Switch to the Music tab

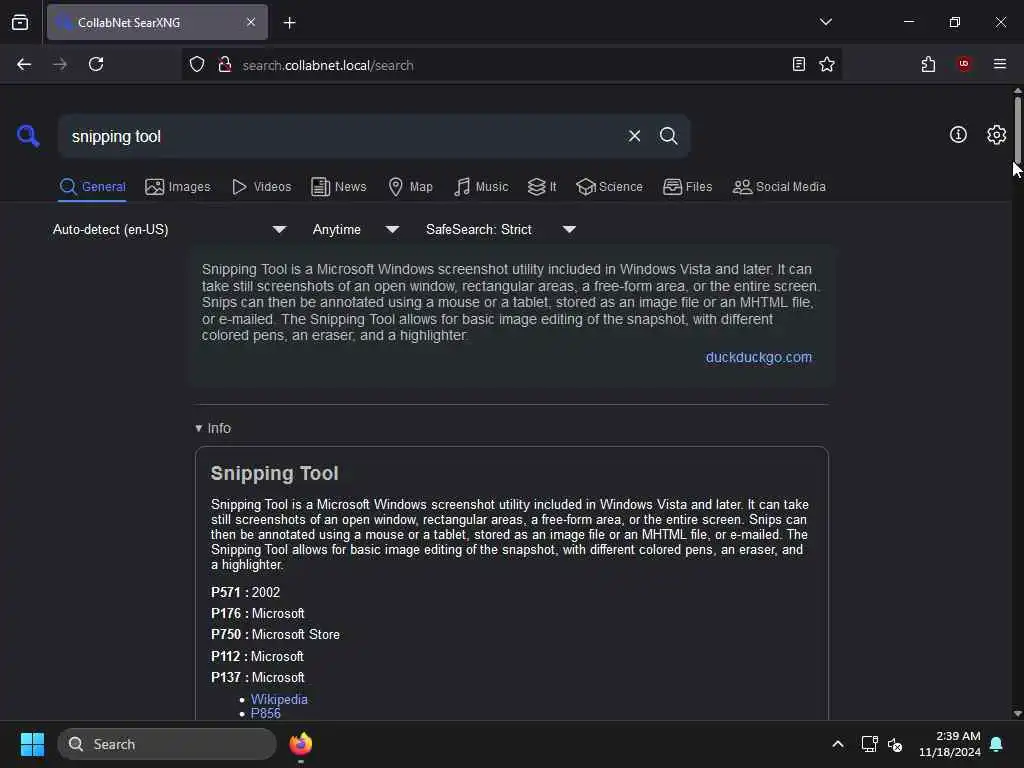481,187
